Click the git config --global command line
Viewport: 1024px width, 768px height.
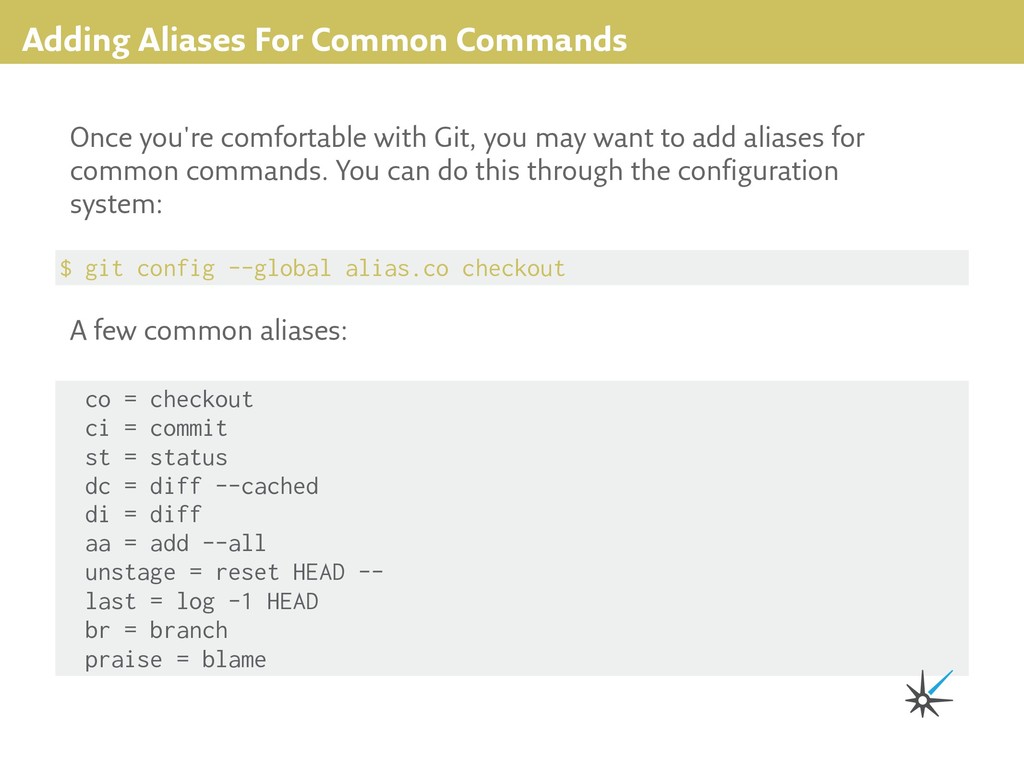pyautogui.click(x=312, y=268)
